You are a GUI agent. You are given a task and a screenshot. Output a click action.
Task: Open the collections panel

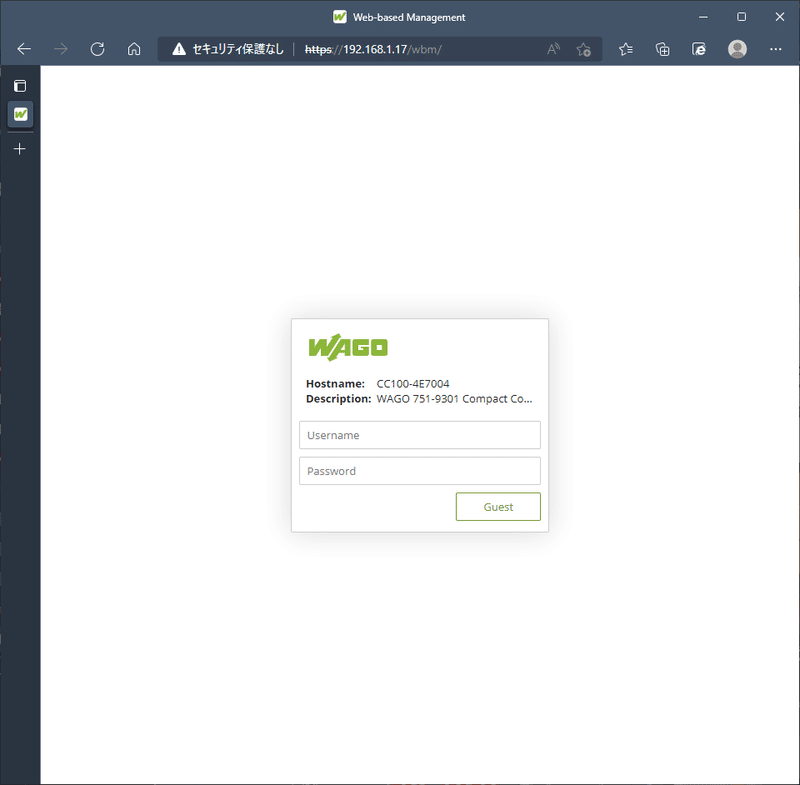point(662,49)
